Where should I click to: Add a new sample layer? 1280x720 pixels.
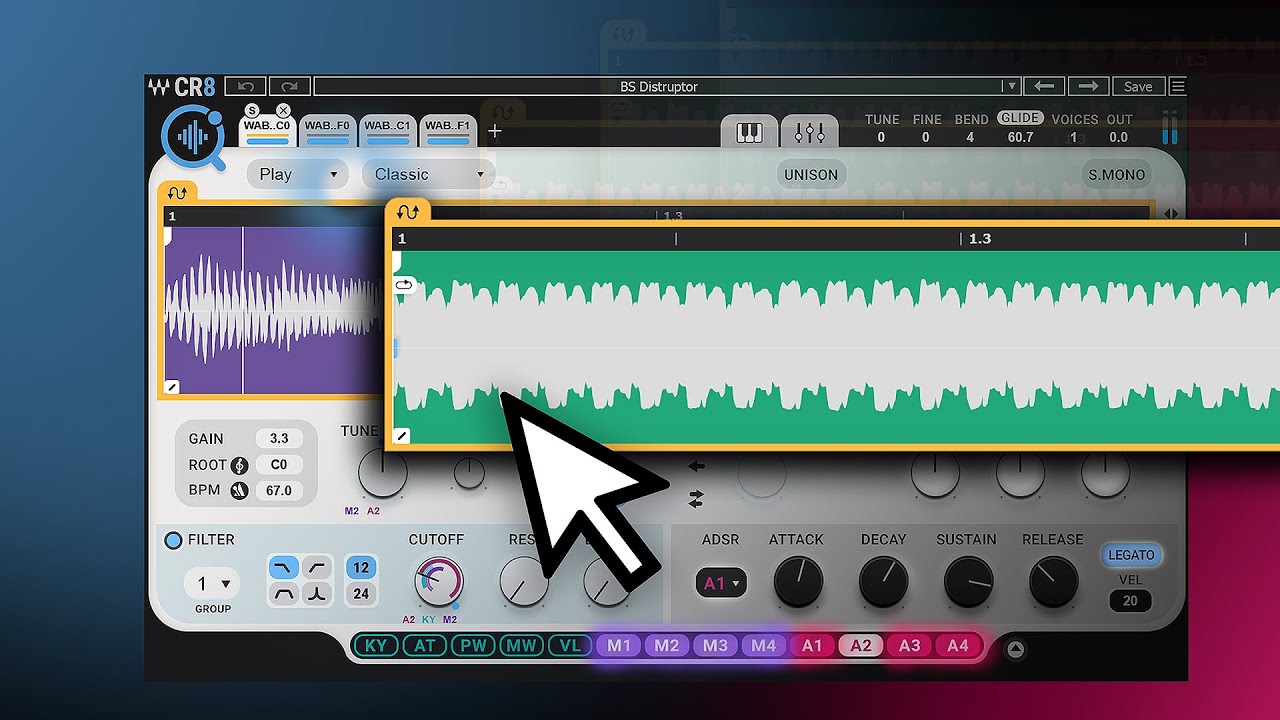[494, 131]
